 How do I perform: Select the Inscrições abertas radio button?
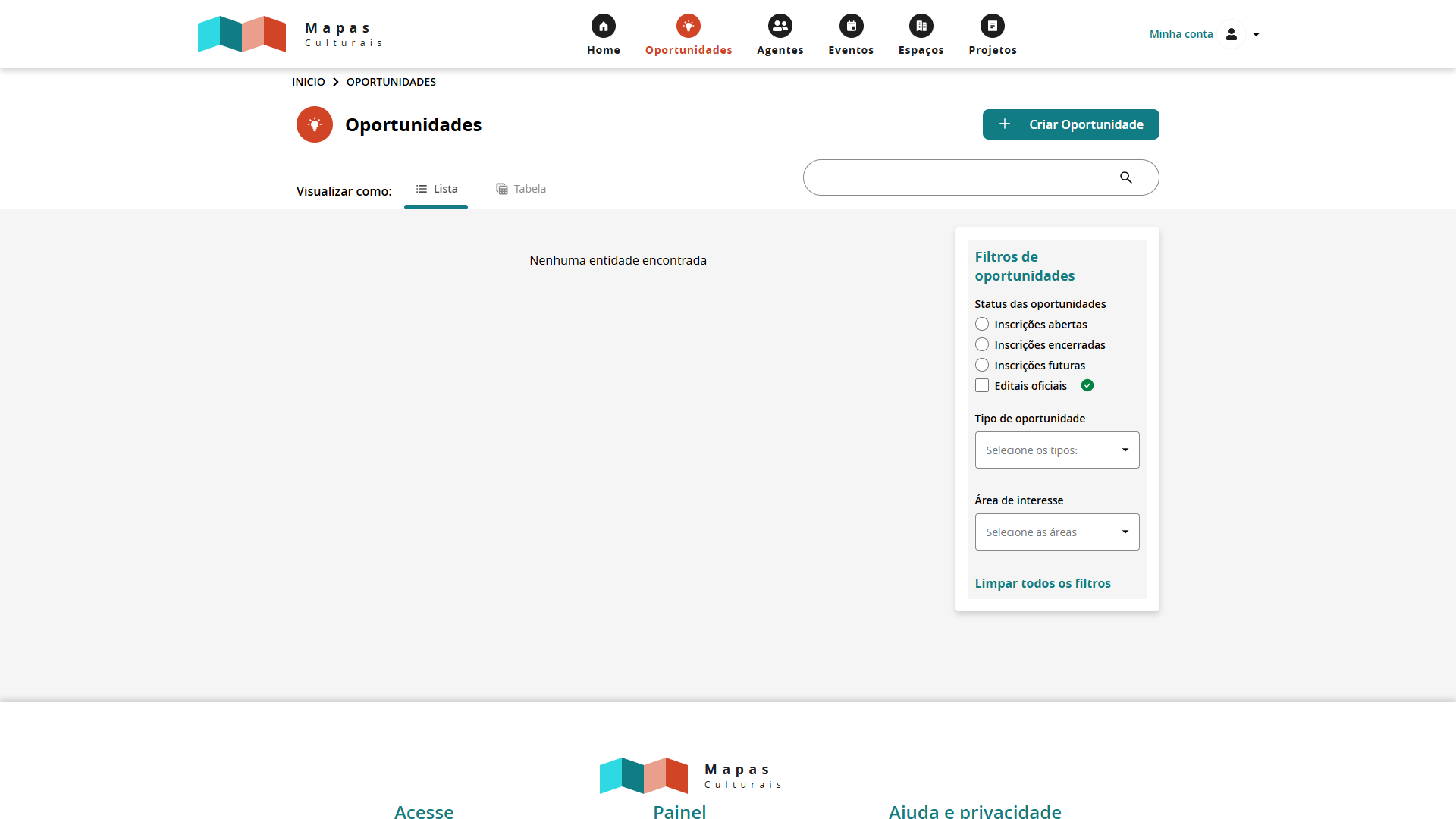point(981,324)
